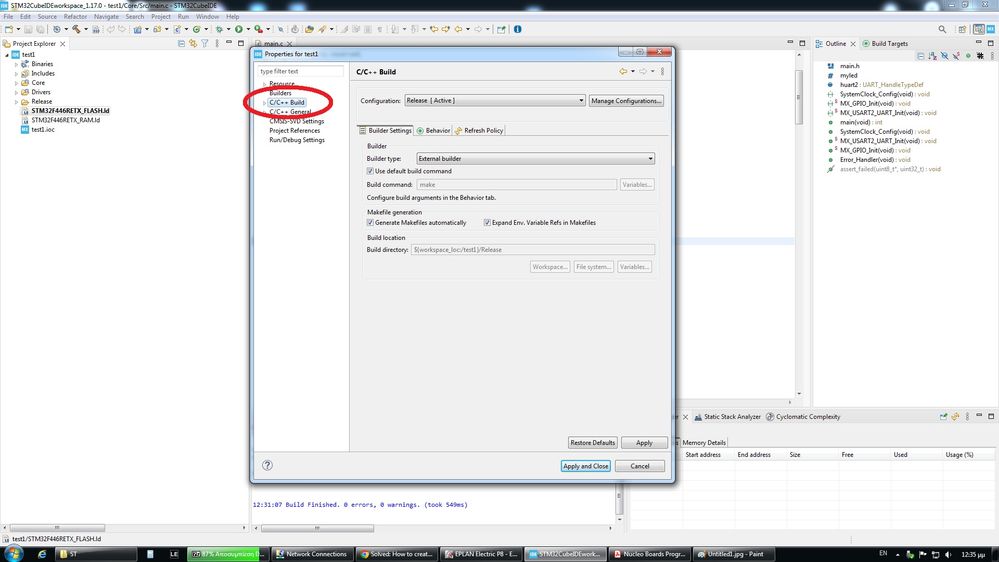Click the New C source file icon in toolbar
The height and width of the screenshot is (562, 999).
point(177,29)
